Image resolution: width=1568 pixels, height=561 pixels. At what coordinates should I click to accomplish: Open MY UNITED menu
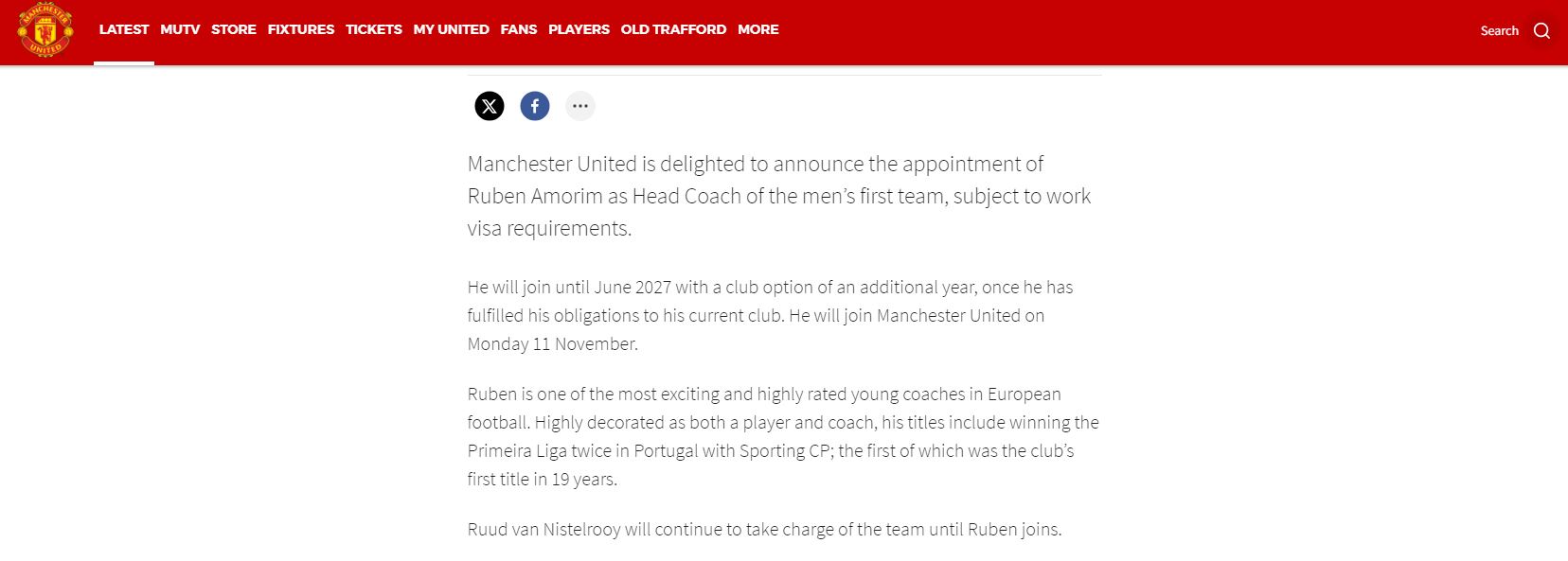(451, 29)
